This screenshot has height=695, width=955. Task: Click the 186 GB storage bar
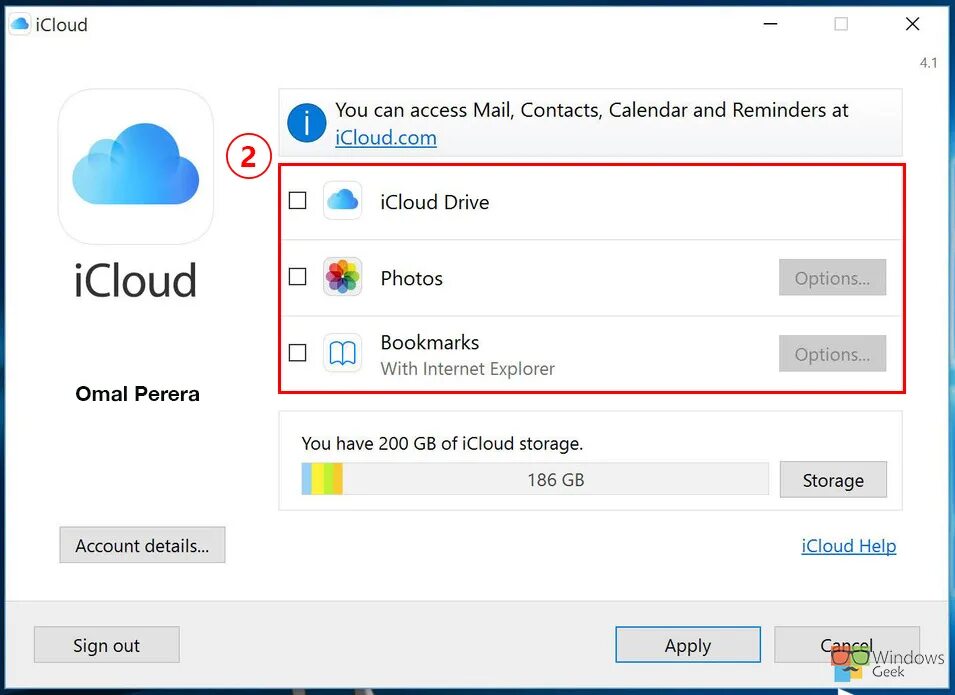tap(535, 479)
